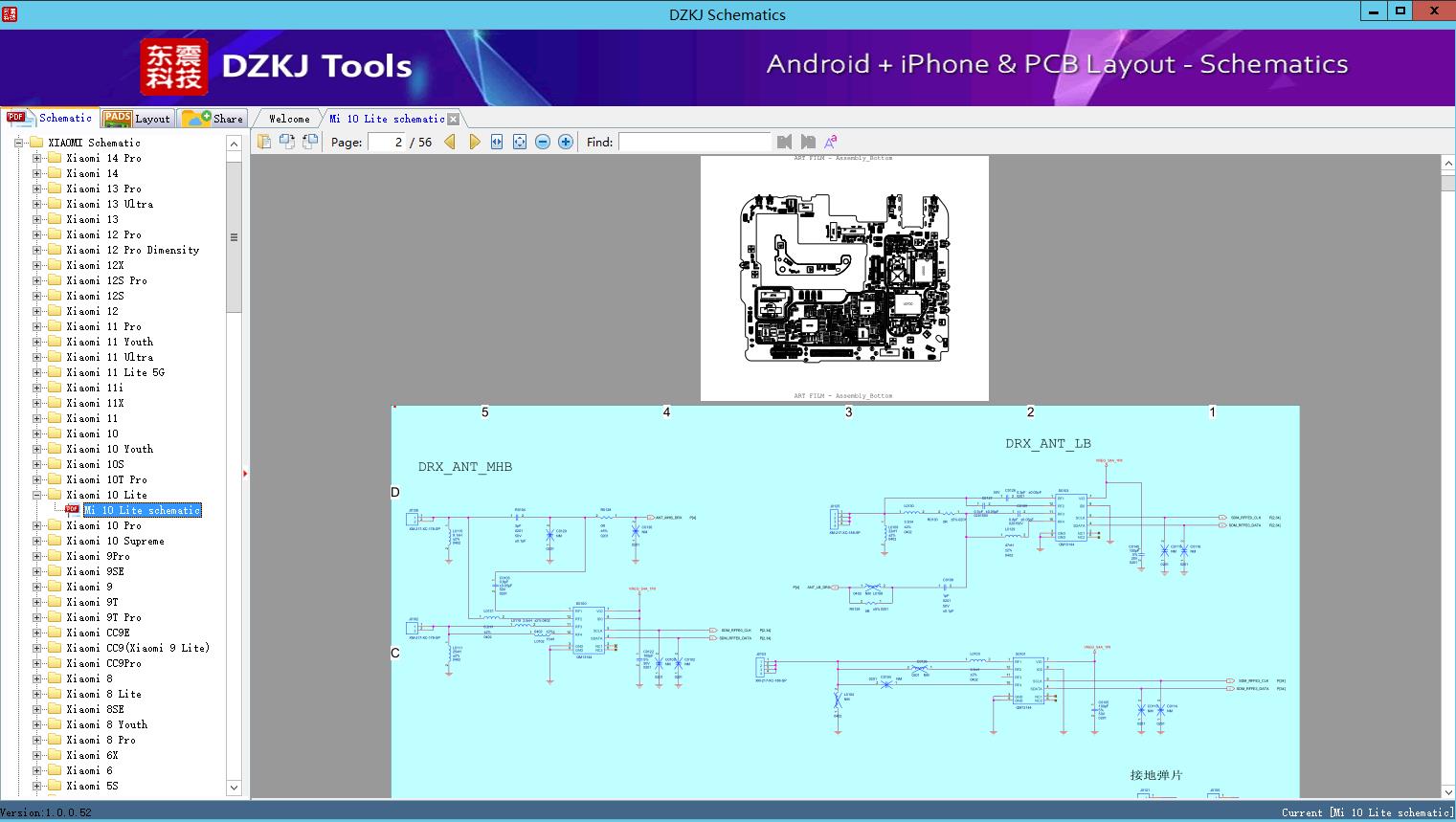Click the document viewer scroll down arrow
Image resolution: width=1456 pixels, height=822 pixels.
click(x=1448, y=791)
